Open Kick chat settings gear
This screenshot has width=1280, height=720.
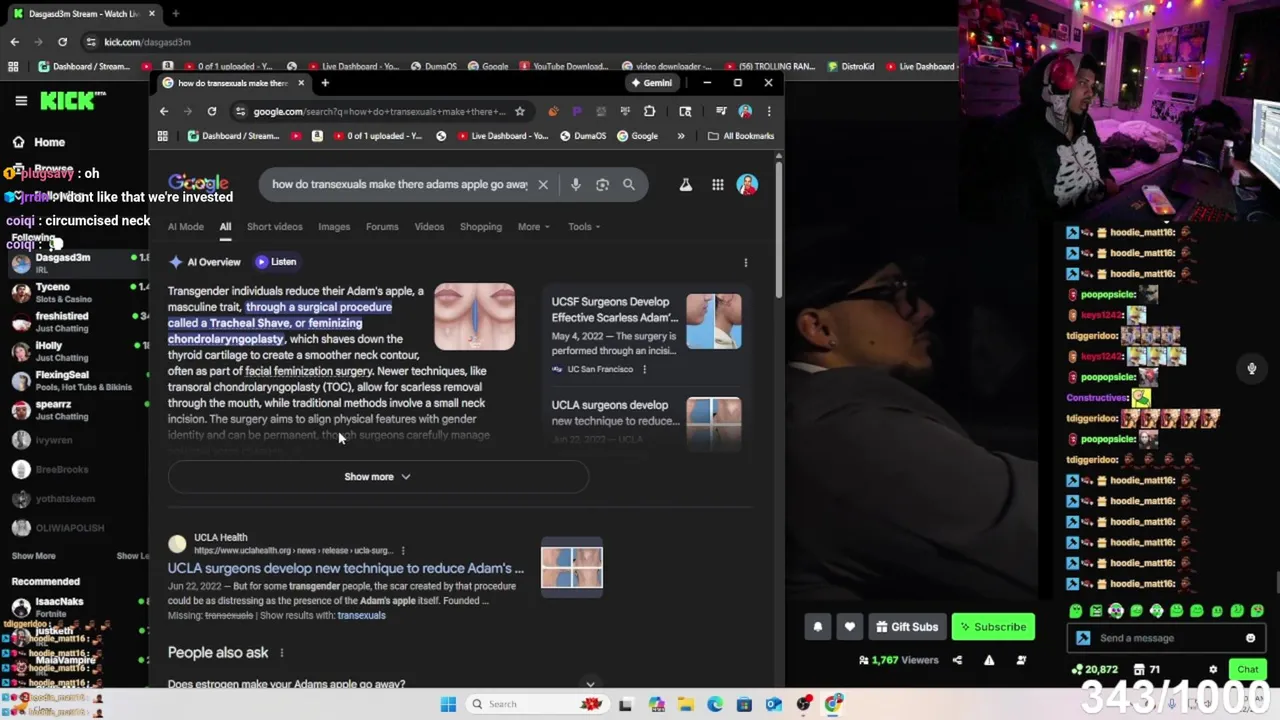pos(1213,670)
